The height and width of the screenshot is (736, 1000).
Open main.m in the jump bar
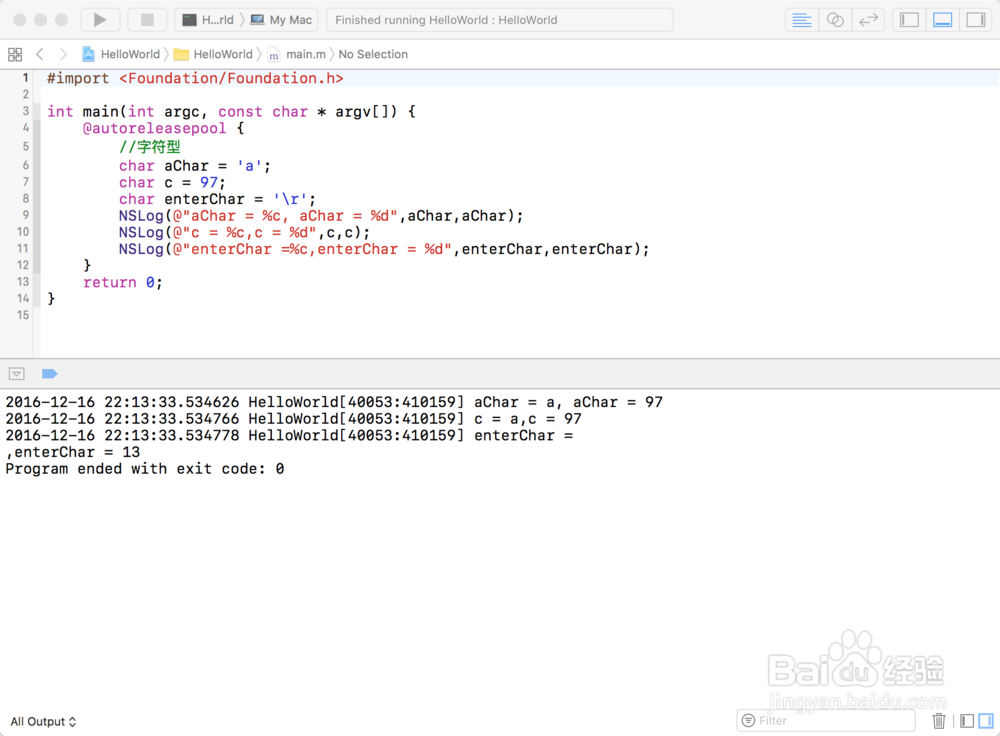pyautogui.click(x=297, y=54)
